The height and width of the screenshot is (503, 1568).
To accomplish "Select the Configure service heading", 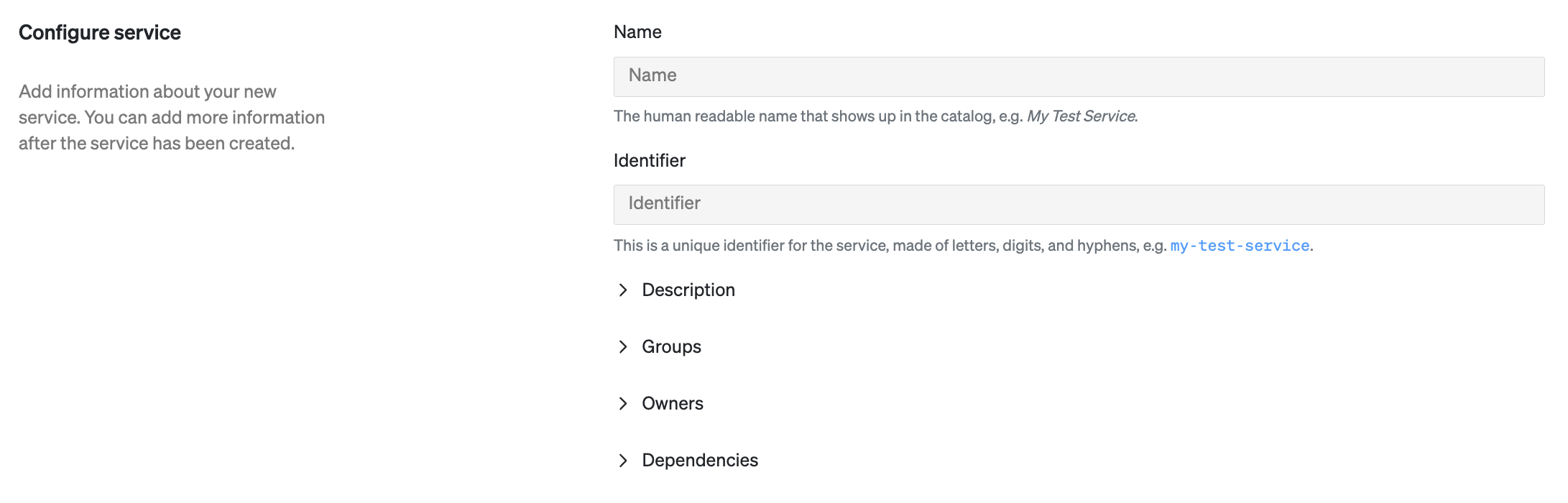I will coord(100,32).
